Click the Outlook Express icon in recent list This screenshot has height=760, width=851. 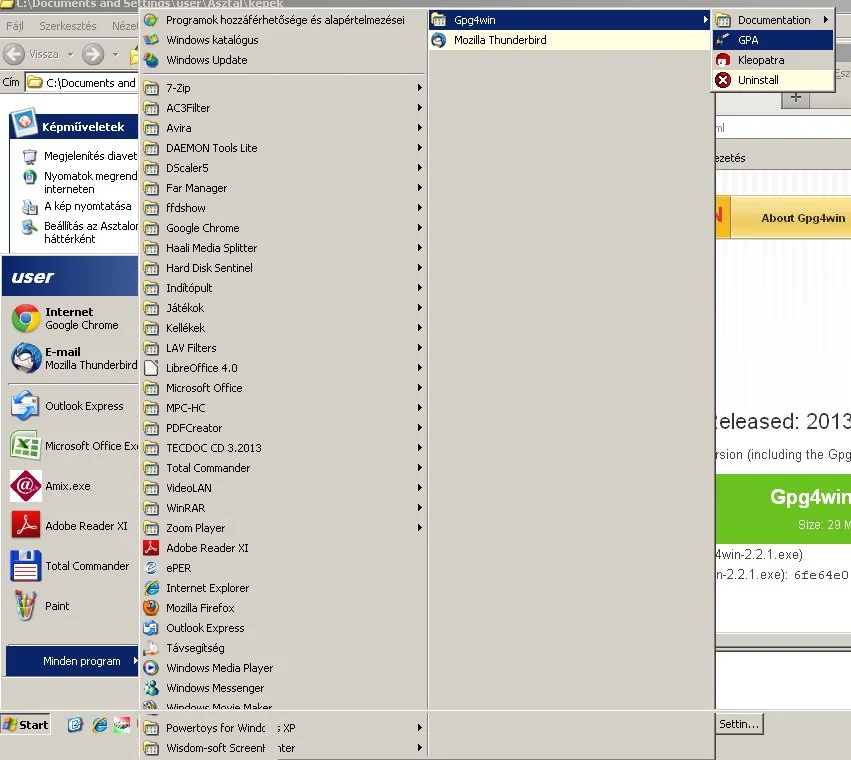pos(25,406)
